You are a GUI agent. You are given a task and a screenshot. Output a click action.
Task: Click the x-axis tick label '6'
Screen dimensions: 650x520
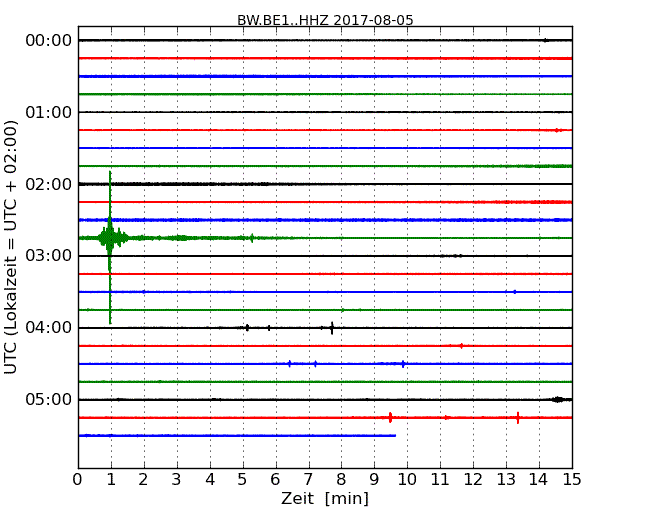pyautogui.click(x=275, y=480)
